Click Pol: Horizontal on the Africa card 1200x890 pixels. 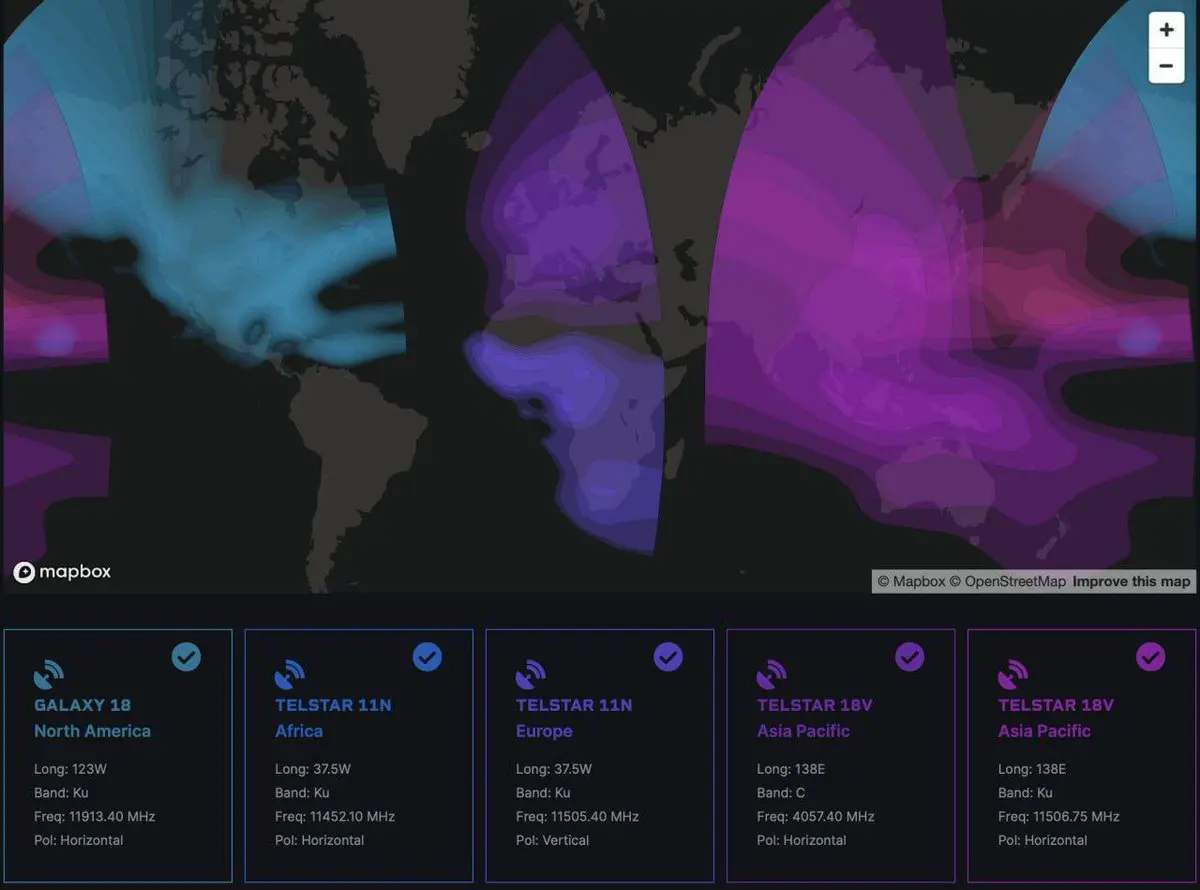pos(319,840)
